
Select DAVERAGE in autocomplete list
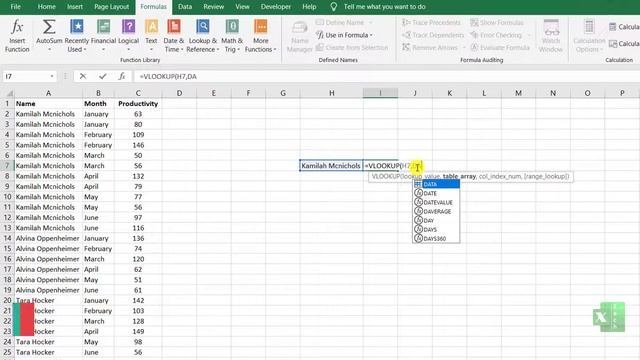pos(436,211)
